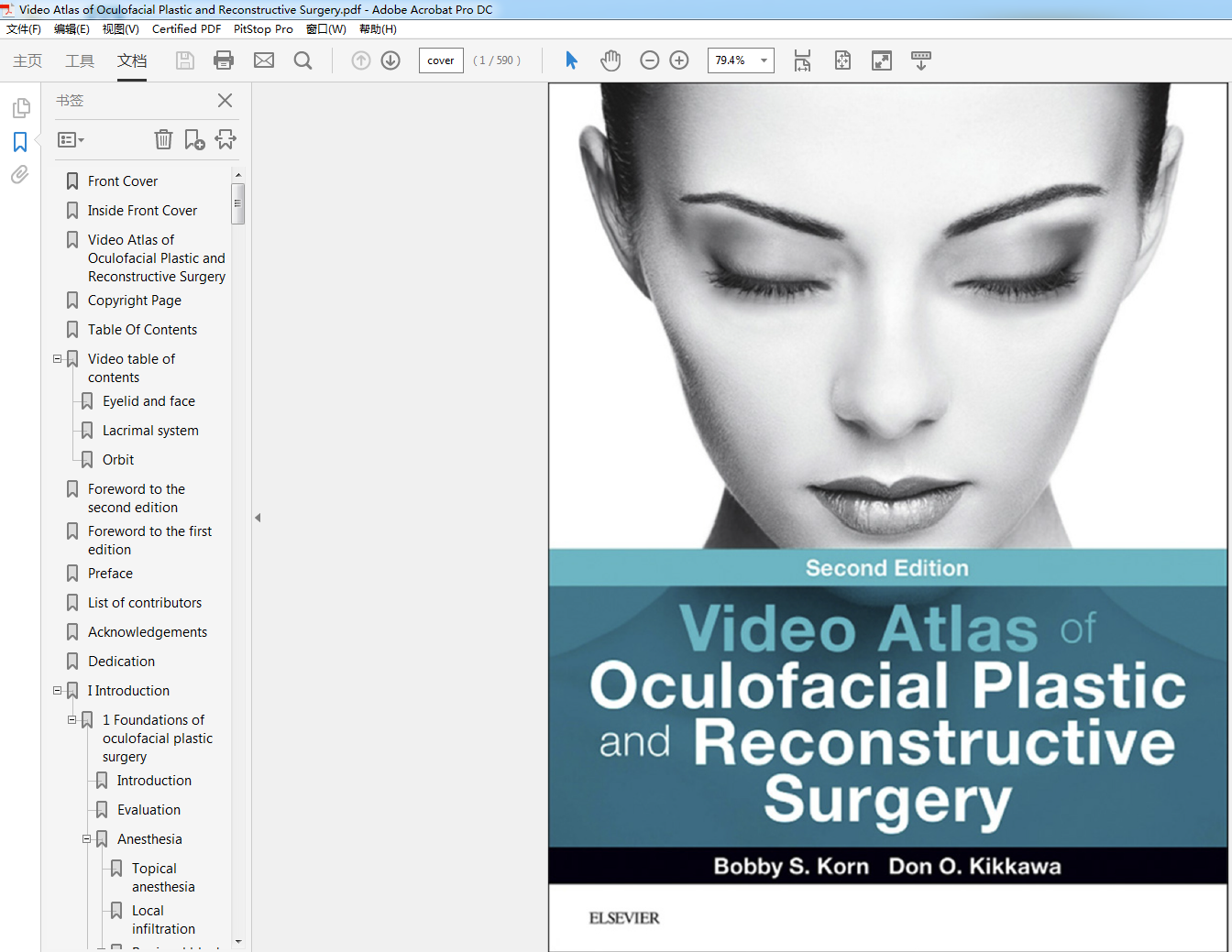The height and width of the screenshot is (952, 1232).
Task: Open Foreword to the first edition
Action: (x=149, y=541)
